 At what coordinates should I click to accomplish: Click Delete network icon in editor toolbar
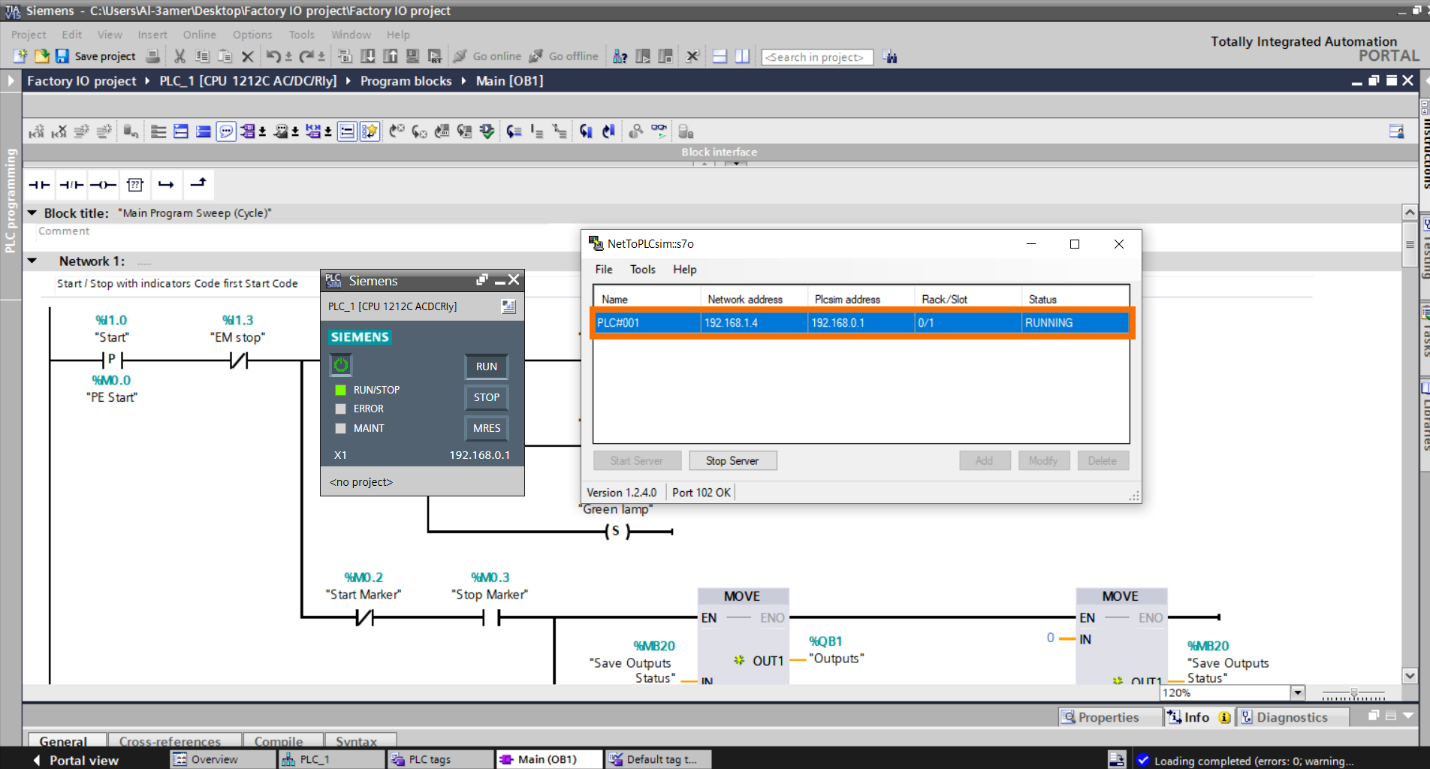click(60, 131)
